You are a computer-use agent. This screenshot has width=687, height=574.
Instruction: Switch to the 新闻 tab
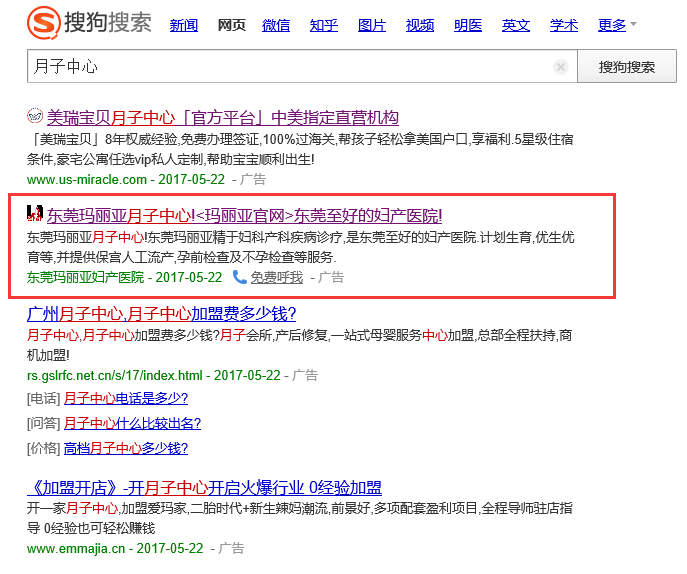(184, 25)
